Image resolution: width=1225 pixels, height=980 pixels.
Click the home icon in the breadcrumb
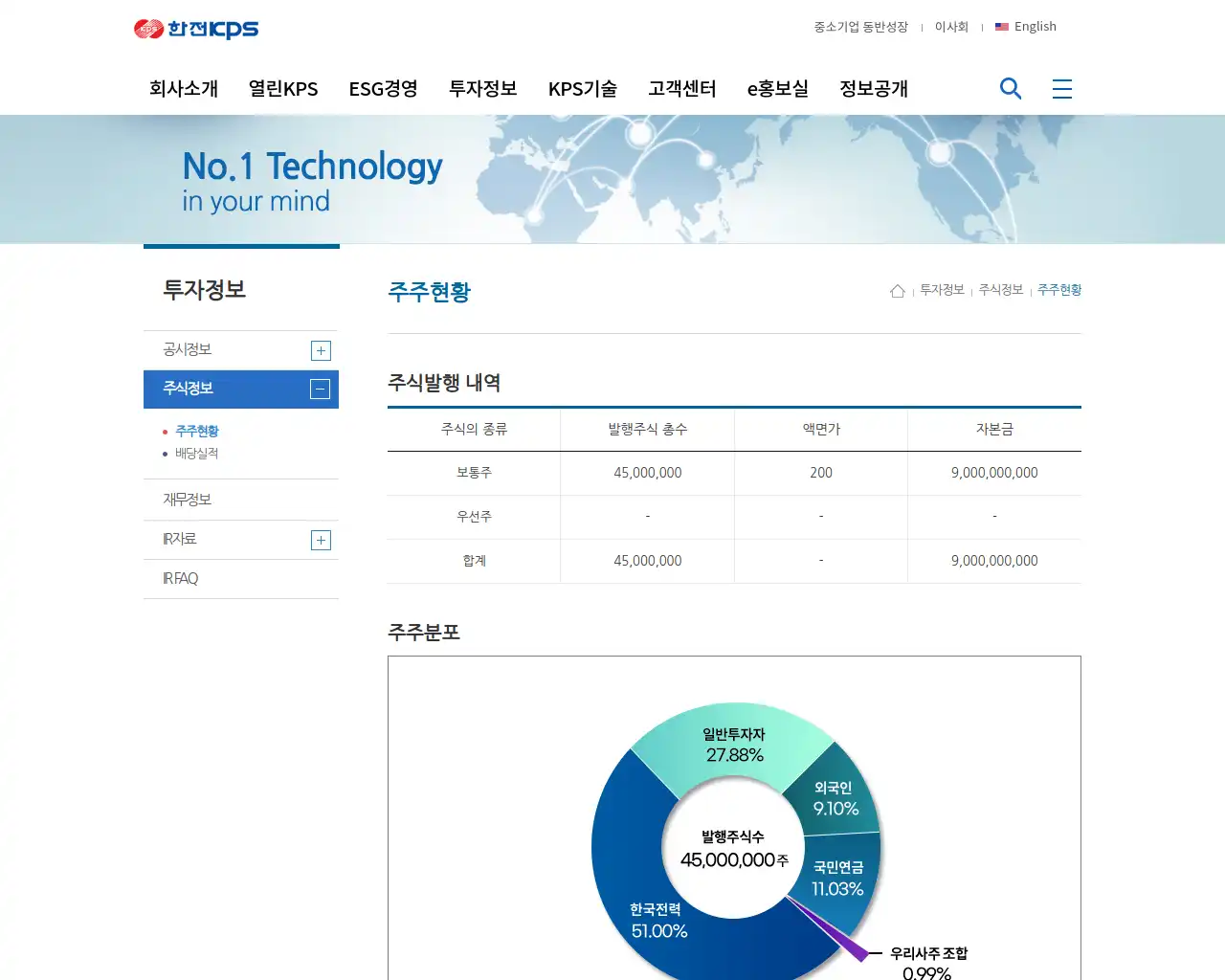click(x=897, y=289)
